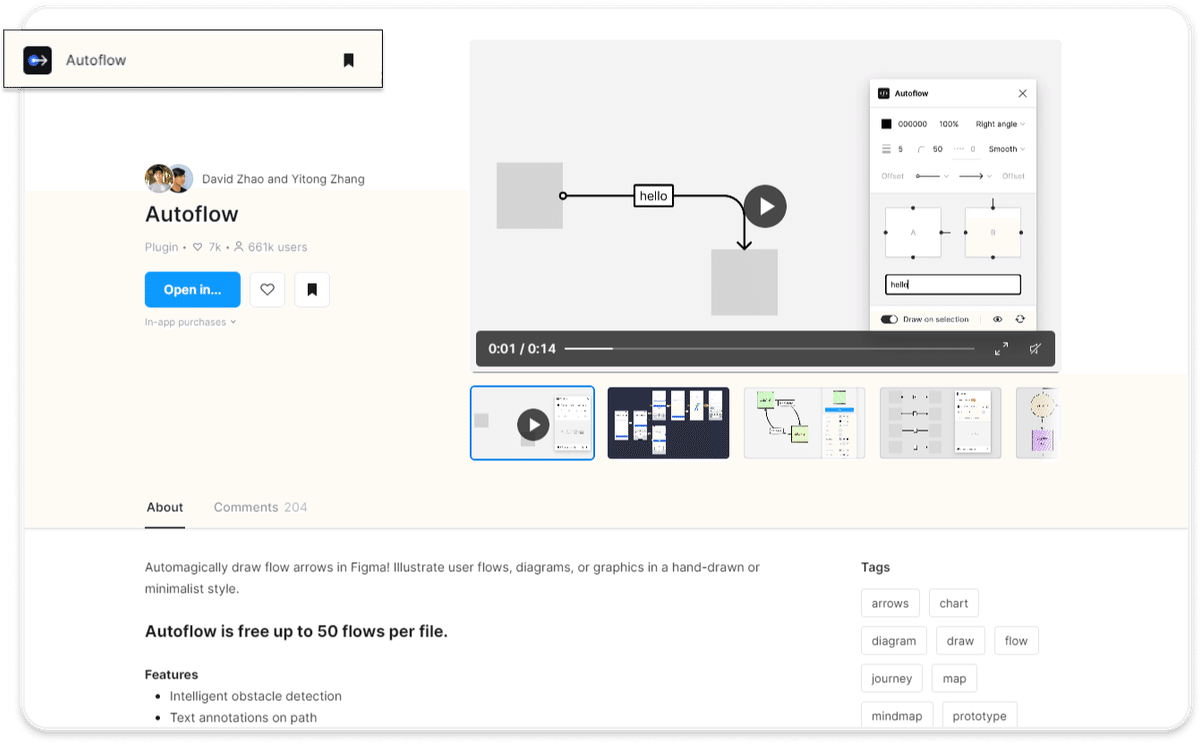
Task: Click the refresh arrows icon in the plugin panel
Action: tap(1020, 319)
